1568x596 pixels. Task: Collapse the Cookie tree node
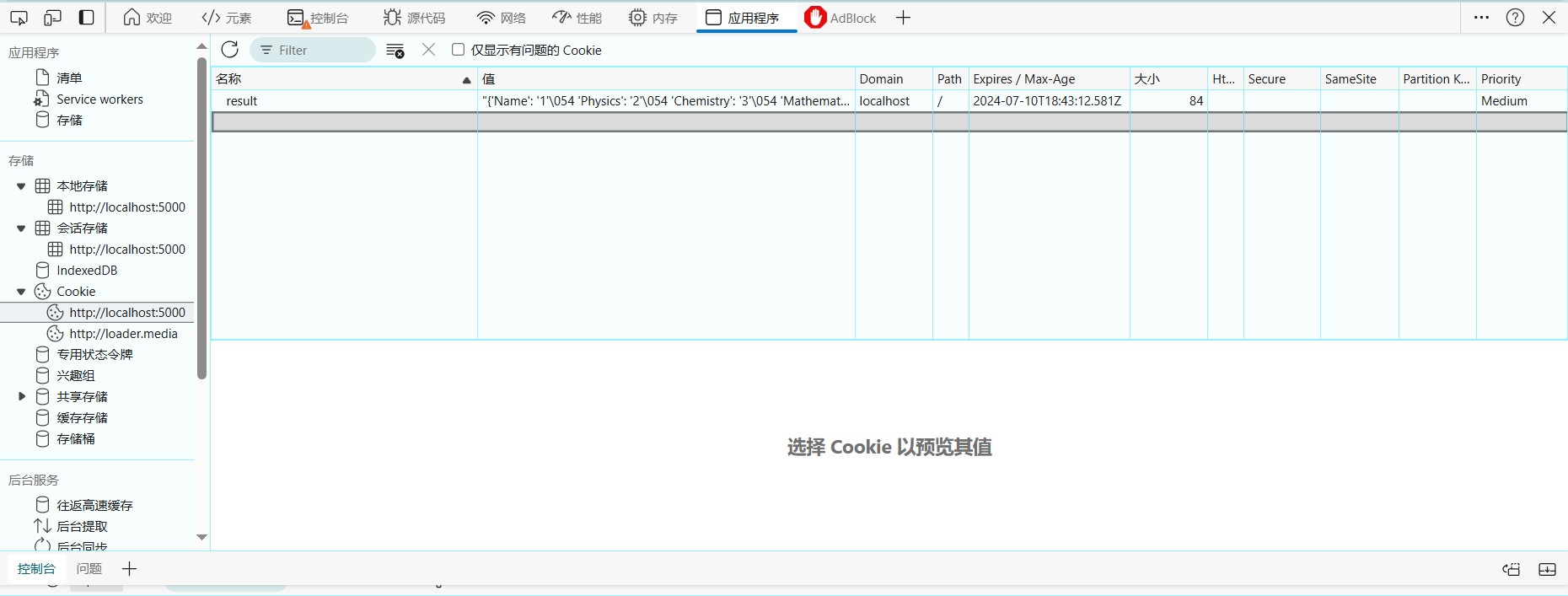[x=21, y=292]
